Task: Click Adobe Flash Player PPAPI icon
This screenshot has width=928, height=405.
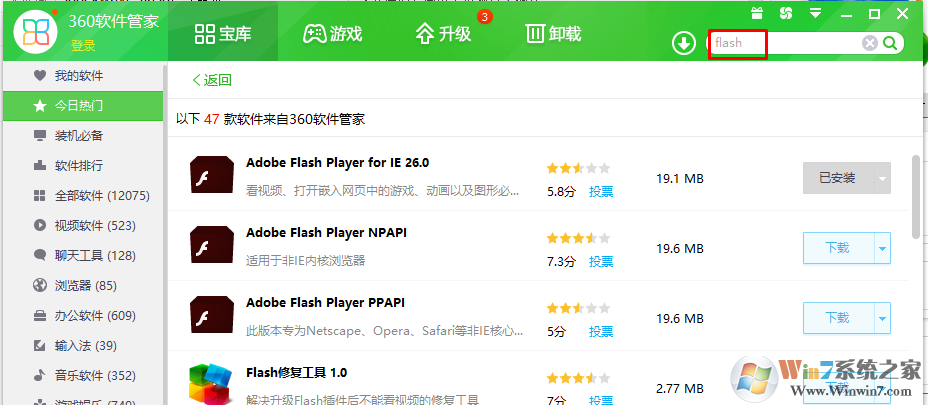Action: point(211,314)
